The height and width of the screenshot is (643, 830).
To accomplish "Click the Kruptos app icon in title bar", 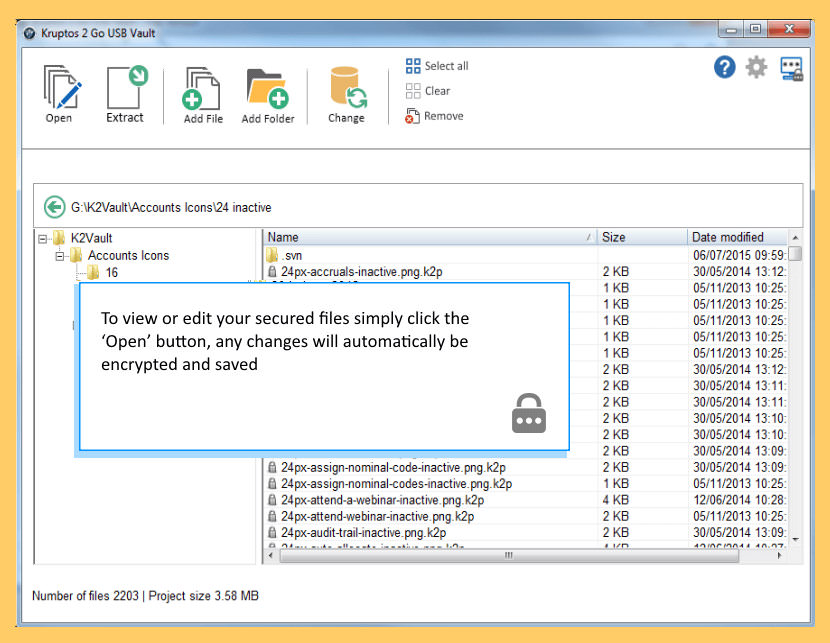I will pyautogui.click(x=30, y=33).
